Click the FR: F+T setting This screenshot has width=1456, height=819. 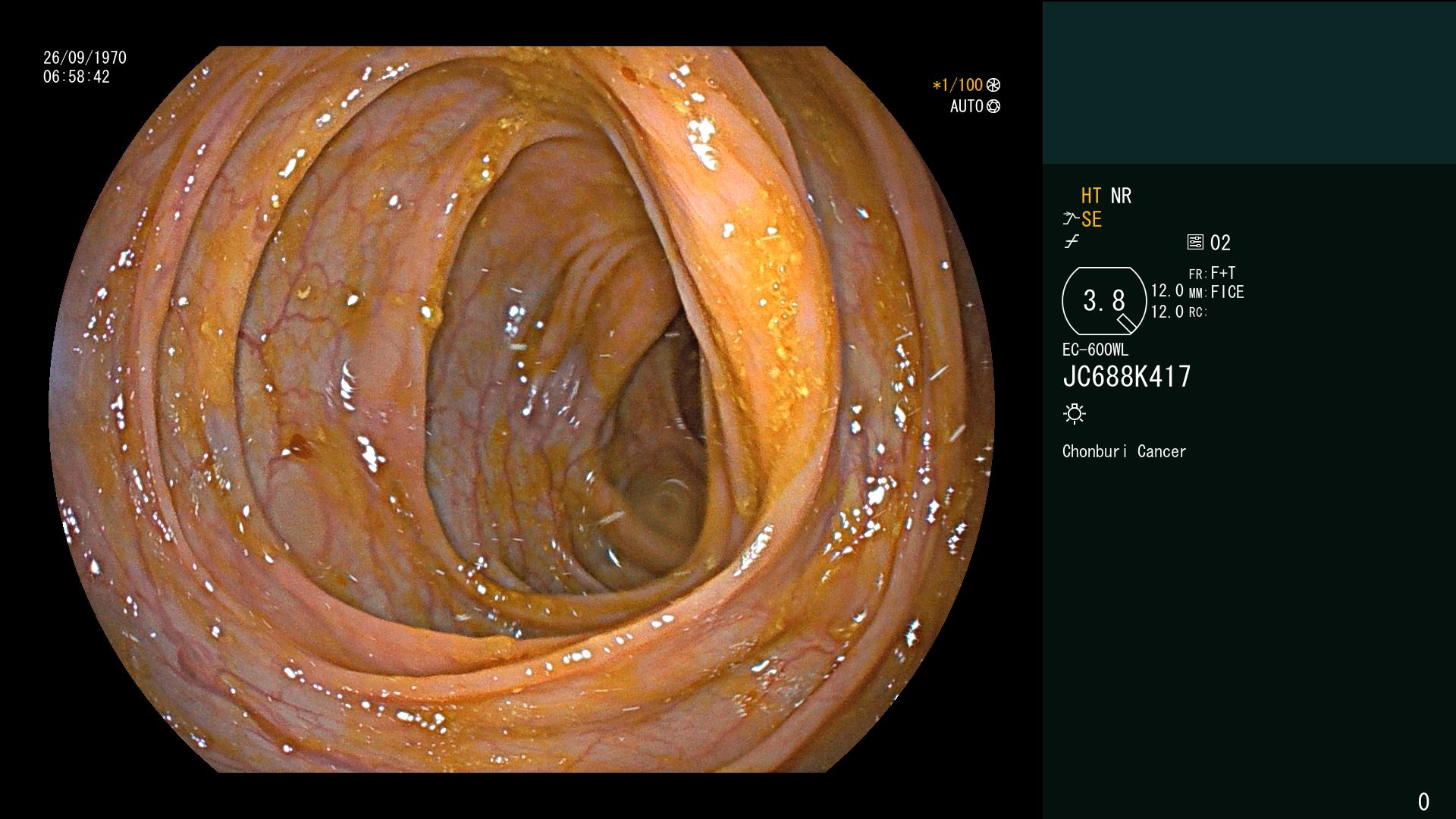[x=1212, y=273]
